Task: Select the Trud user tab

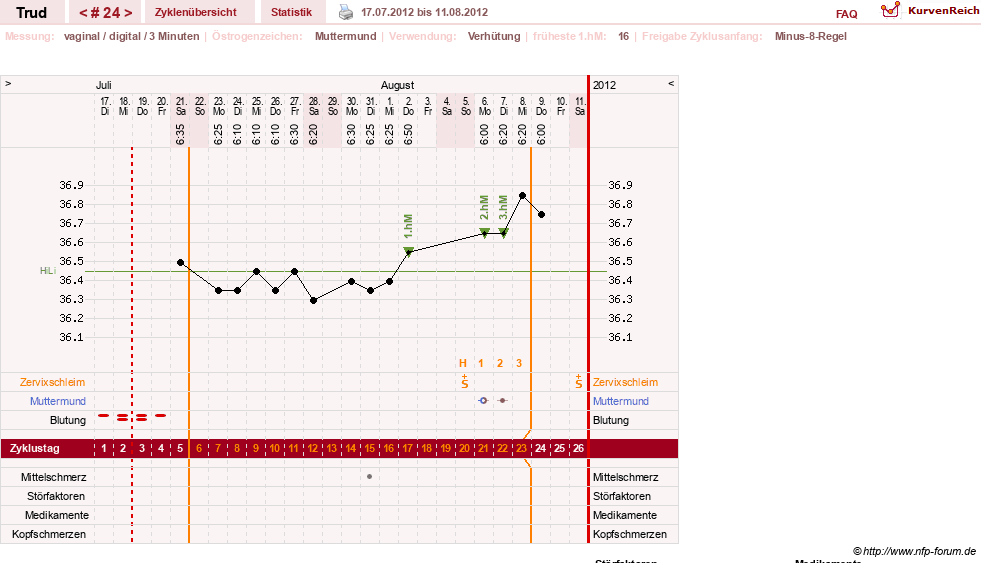Action: click(31, 12)
